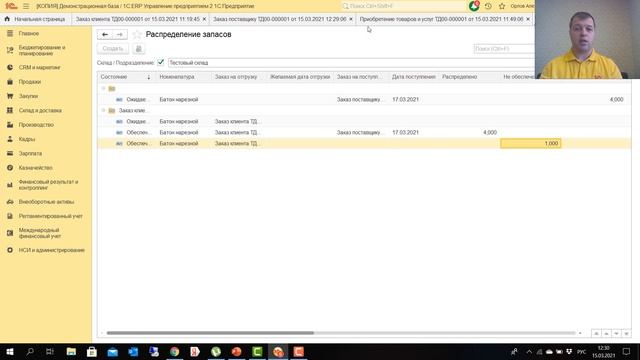Switch to Приобретение товаров и услуг tab
The height and width of the screenshot is (360, 640).
(x=441, y=19)
